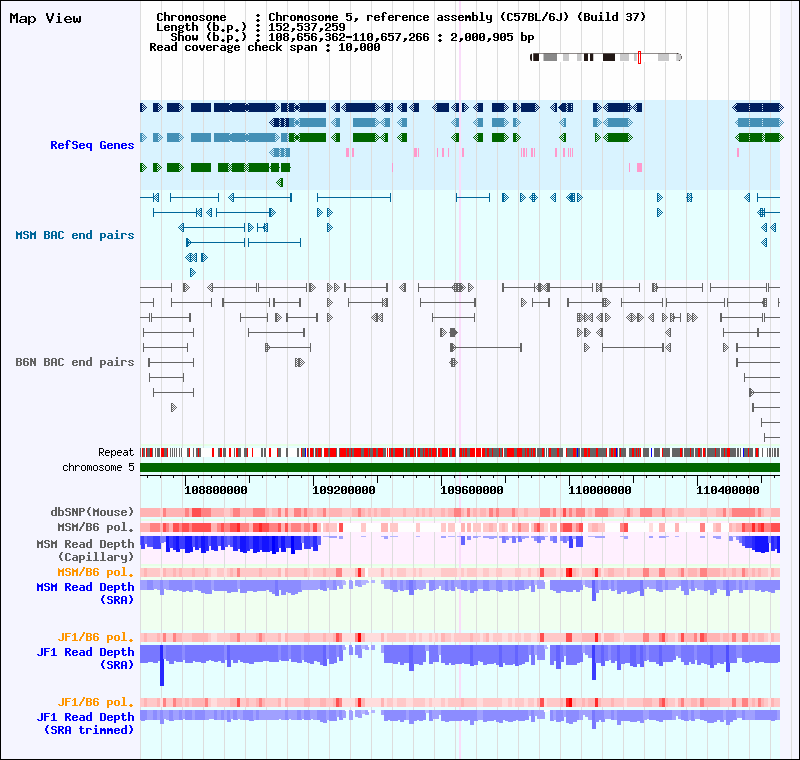The height and width of the screenshot is (760, 800).
Task: Click the dbSNP(Mouse) density heatmap strip
Action: click(460, 513)
